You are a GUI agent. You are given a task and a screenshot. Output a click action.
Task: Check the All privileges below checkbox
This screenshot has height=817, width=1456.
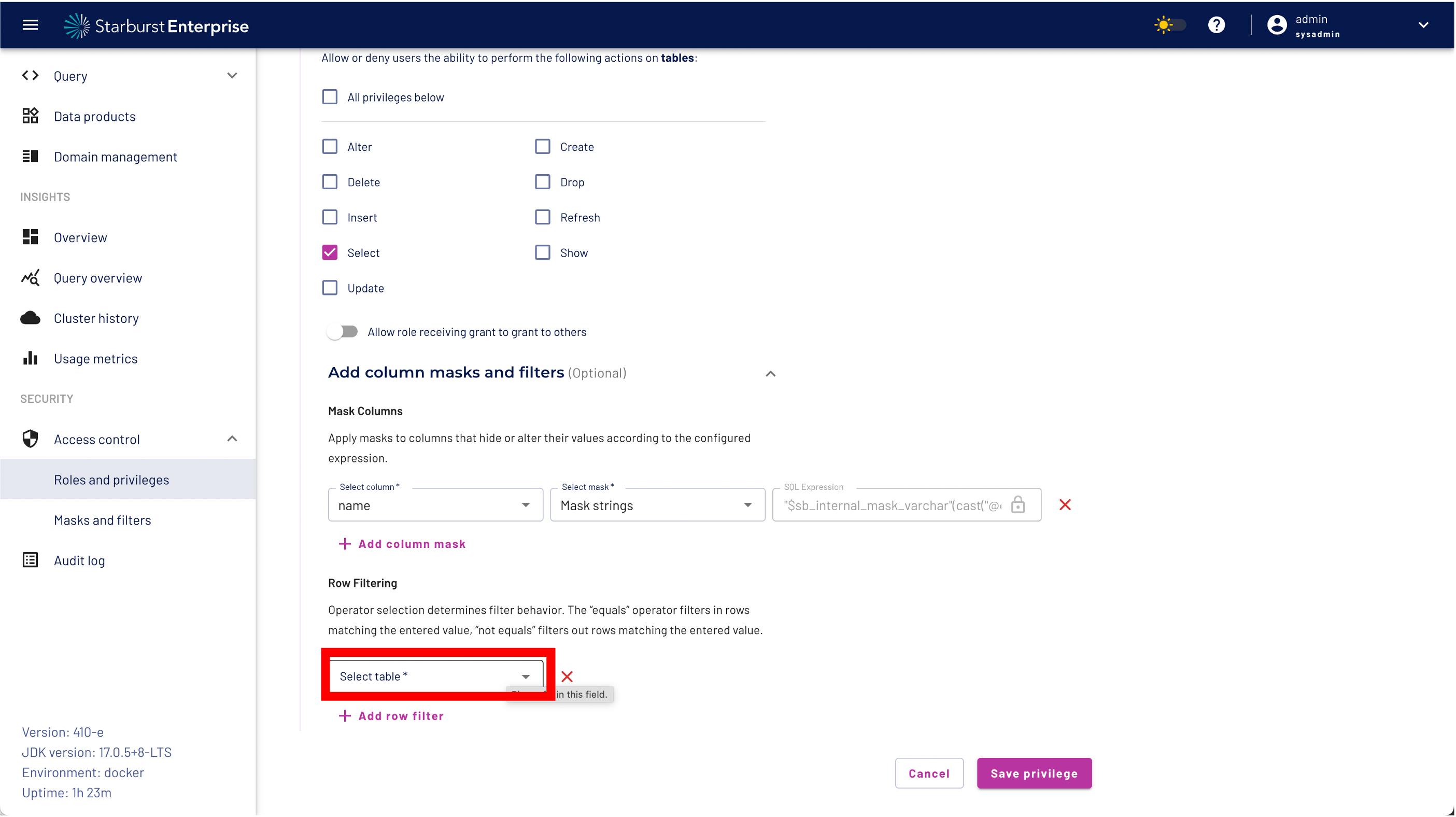[330, 97]
